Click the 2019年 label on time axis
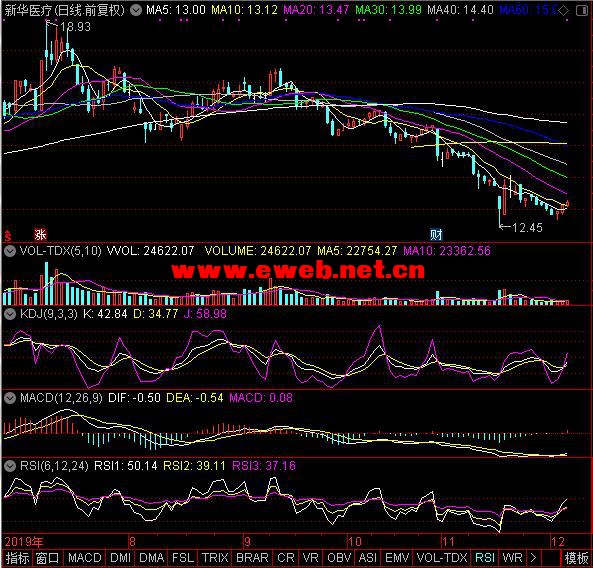The image size is (593, 568). pos(24,542)
